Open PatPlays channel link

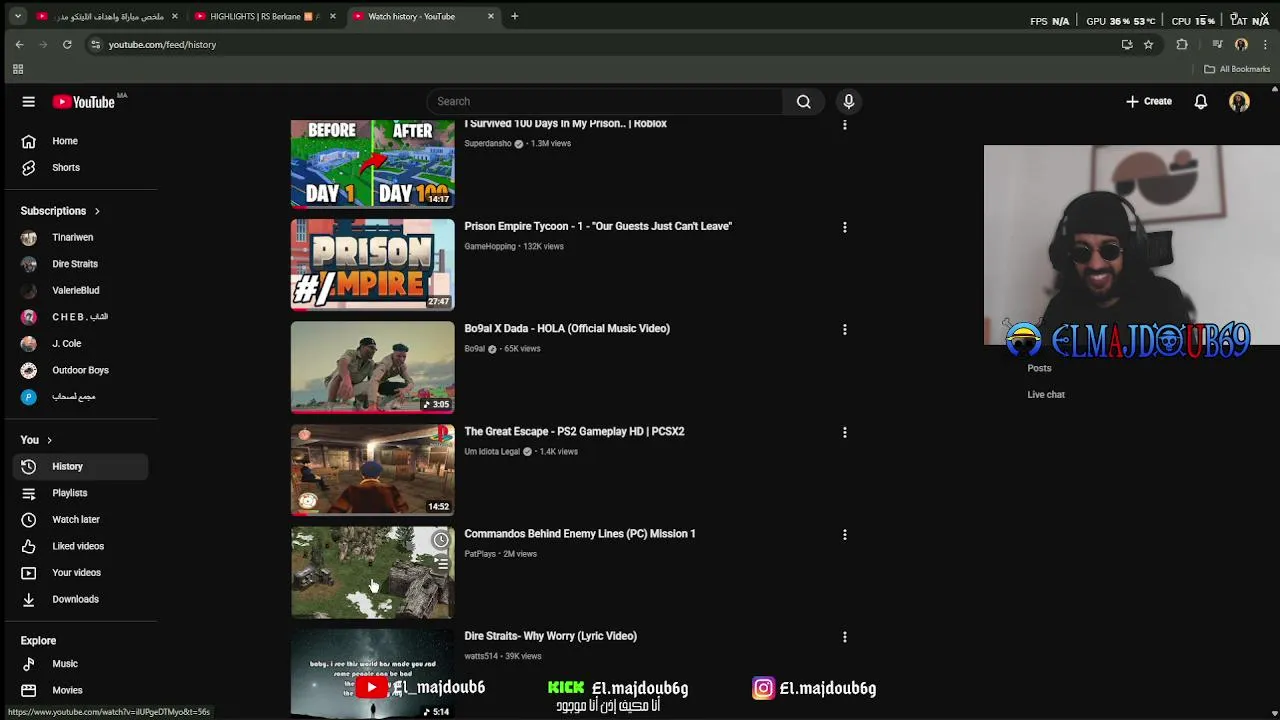[480, 554]
